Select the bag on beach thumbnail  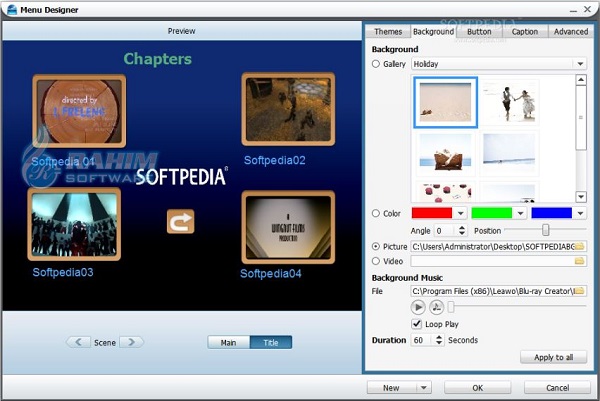click(x=445, y=154)
